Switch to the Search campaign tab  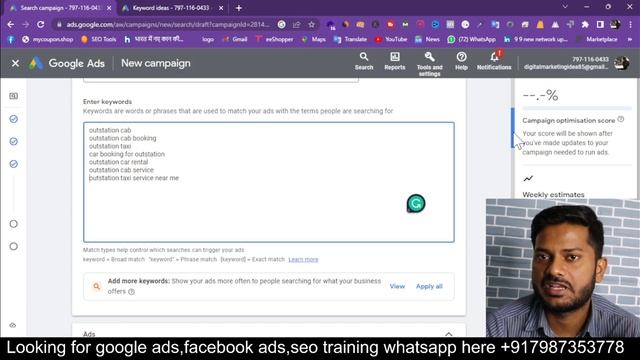[59, 8]
